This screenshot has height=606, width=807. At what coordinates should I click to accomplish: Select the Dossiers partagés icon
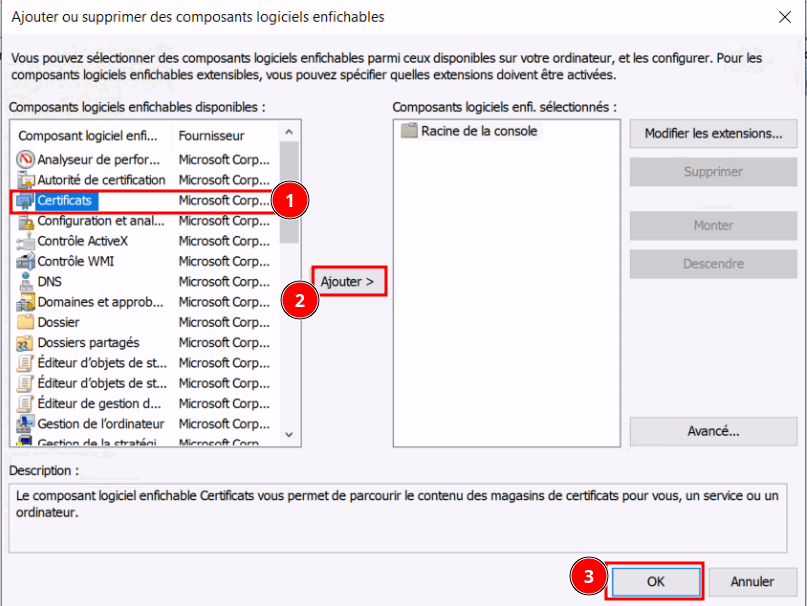26,343
